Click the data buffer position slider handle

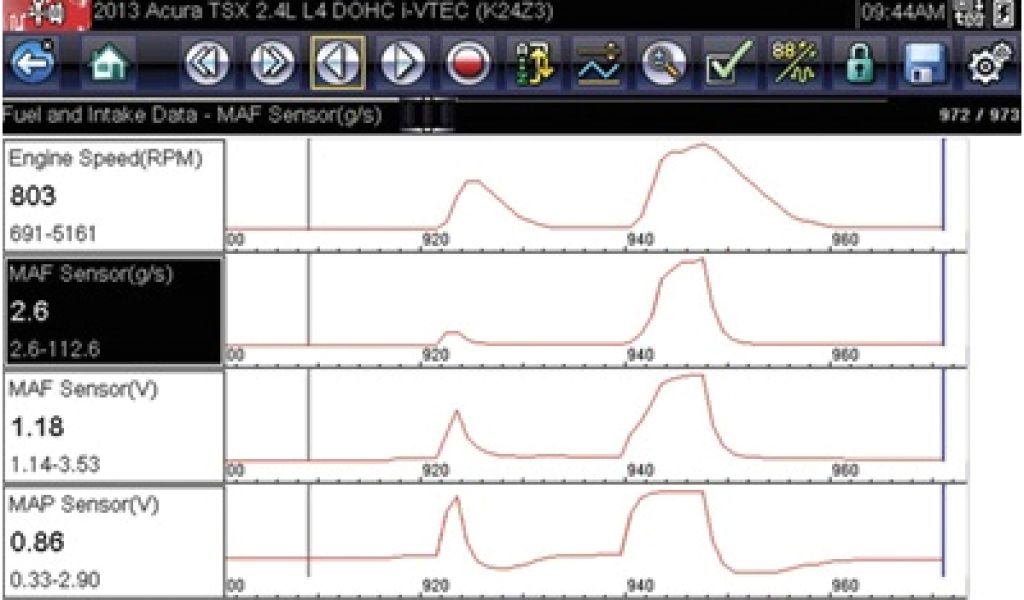tap(426, 115)
